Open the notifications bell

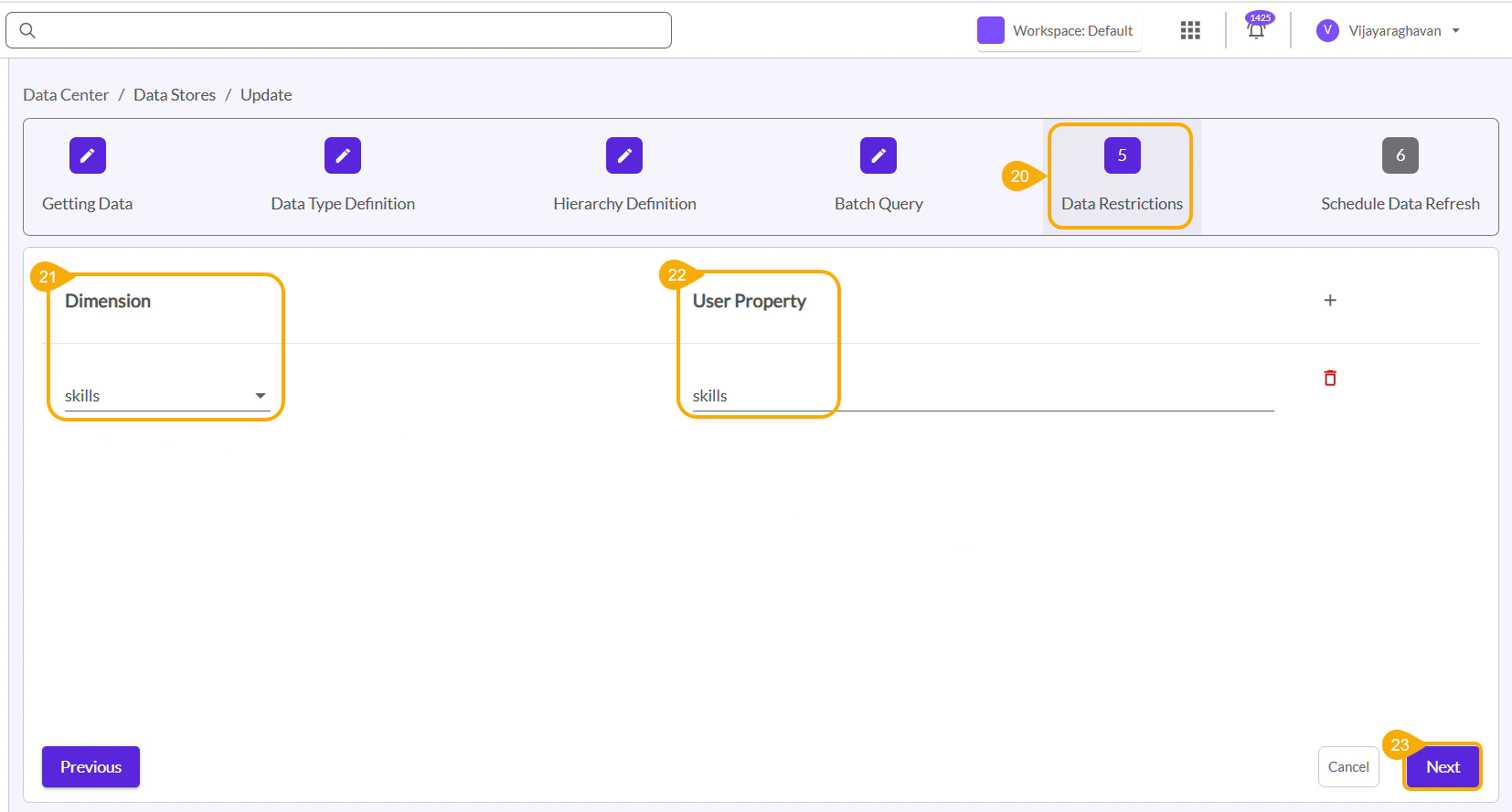tap(1256, 31)
